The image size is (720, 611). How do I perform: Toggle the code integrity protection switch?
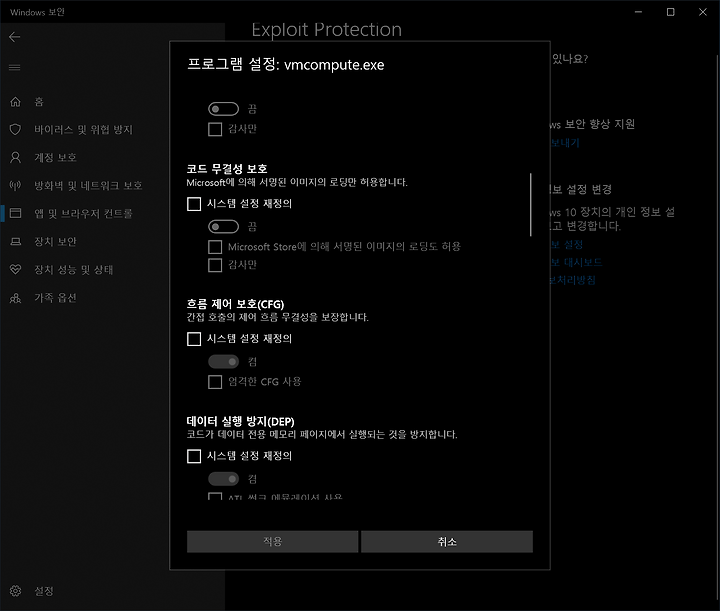(x=224, y=226)
